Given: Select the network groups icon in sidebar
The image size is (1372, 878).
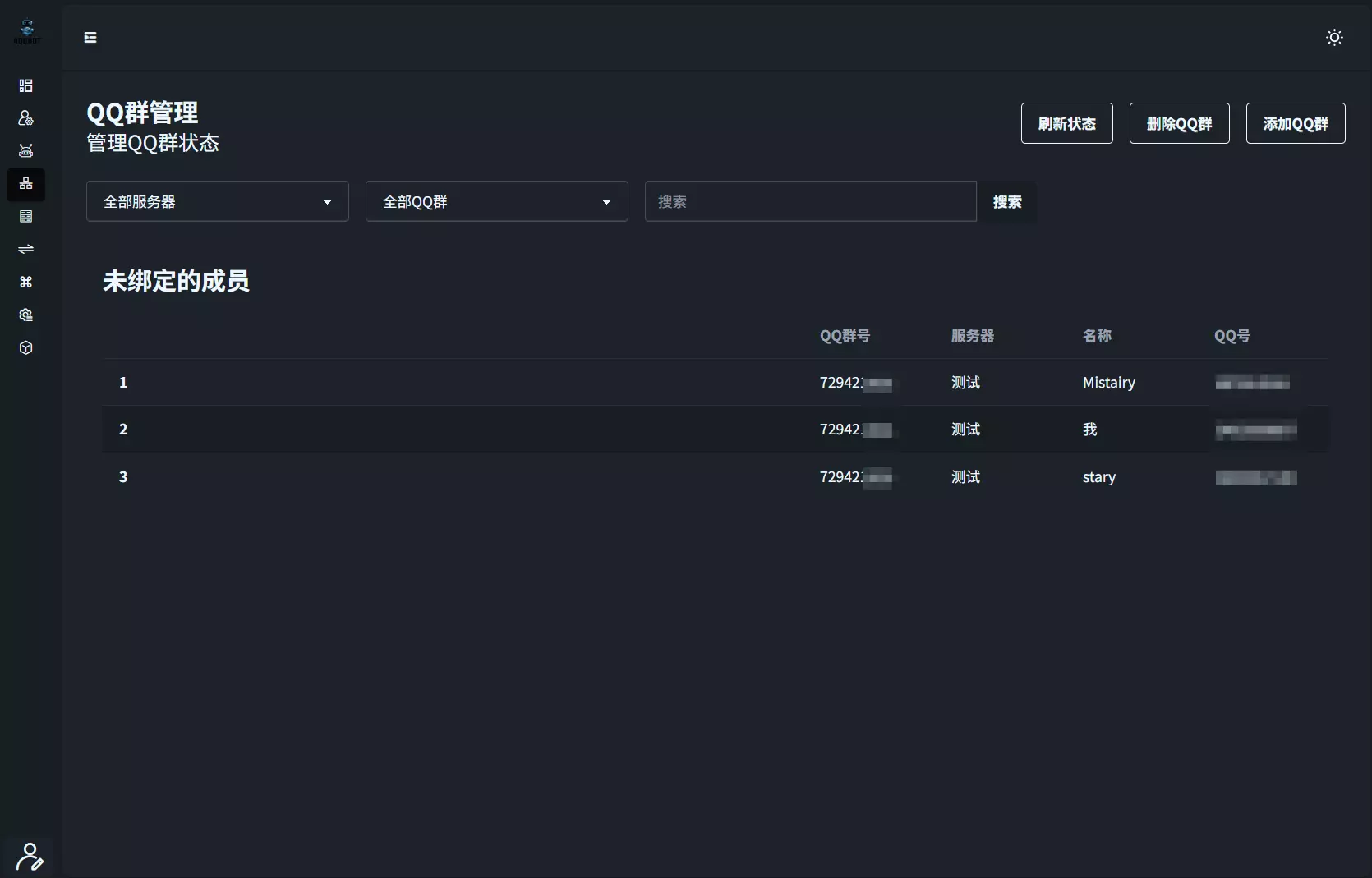Looking at the screenshot, I should [x=26, y=184].
